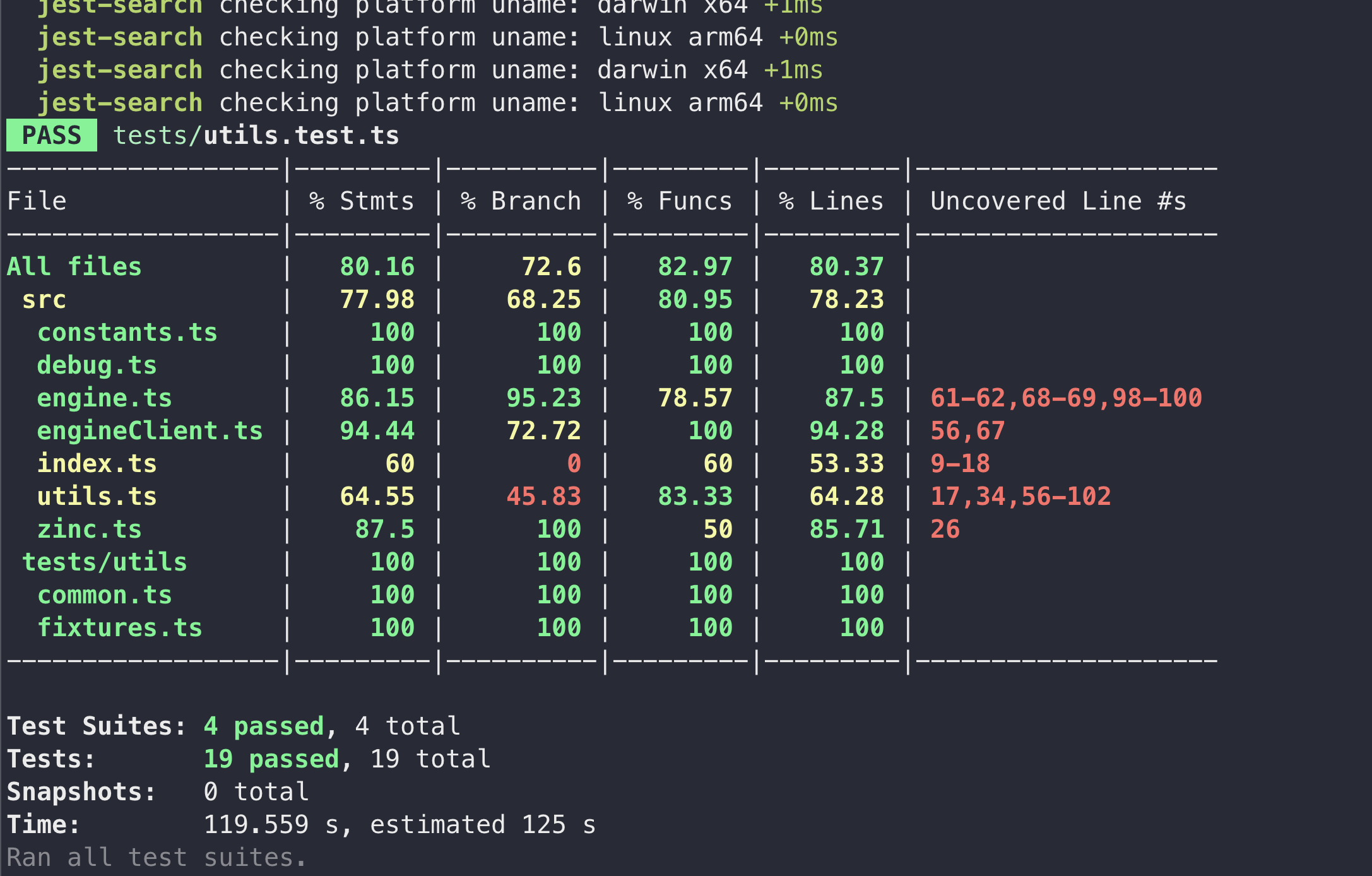
Task: Click uncovered lines 17,34,56-102
Action: point(1020,497)
